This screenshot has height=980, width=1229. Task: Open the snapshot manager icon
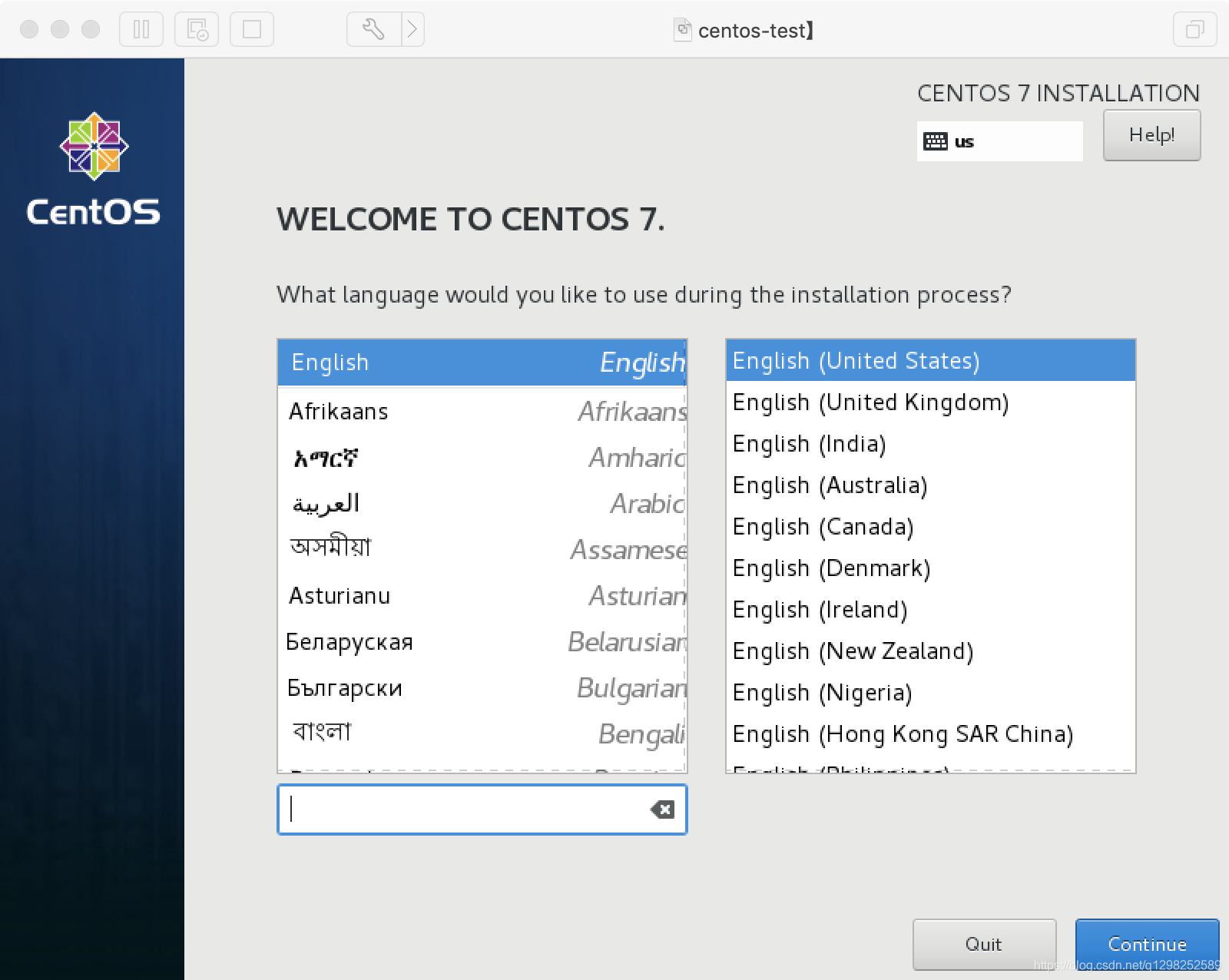click(x=197, y=30)
